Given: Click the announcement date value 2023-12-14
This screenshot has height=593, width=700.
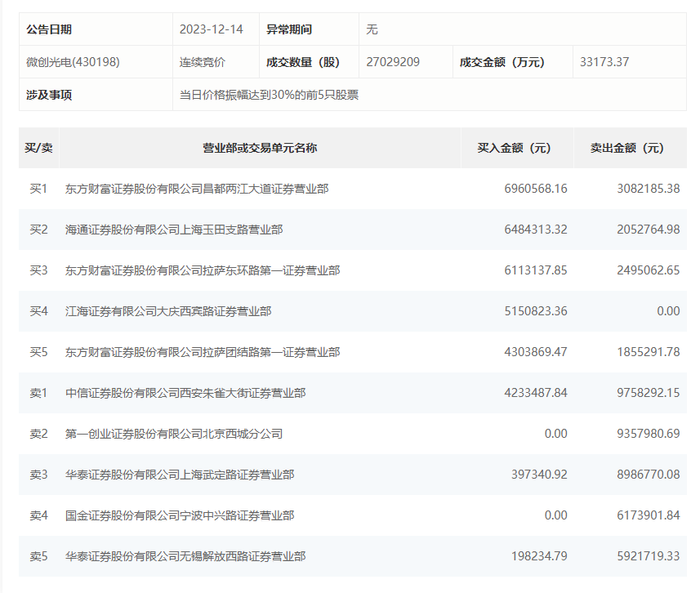Looking at the screenshot, I should [211, 29].
